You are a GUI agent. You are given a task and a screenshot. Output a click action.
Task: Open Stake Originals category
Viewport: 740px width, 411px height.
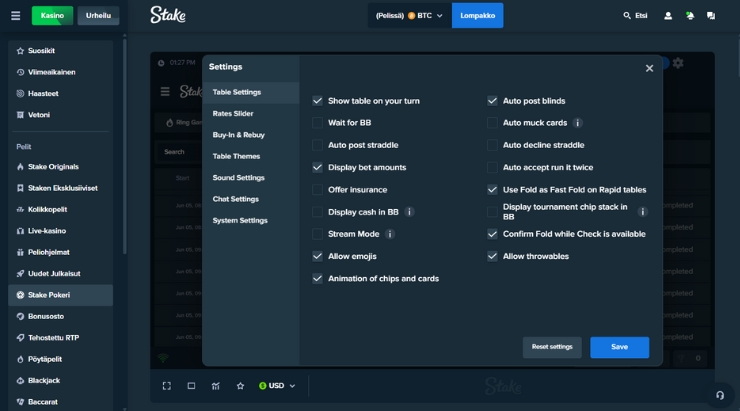point(60,167)
